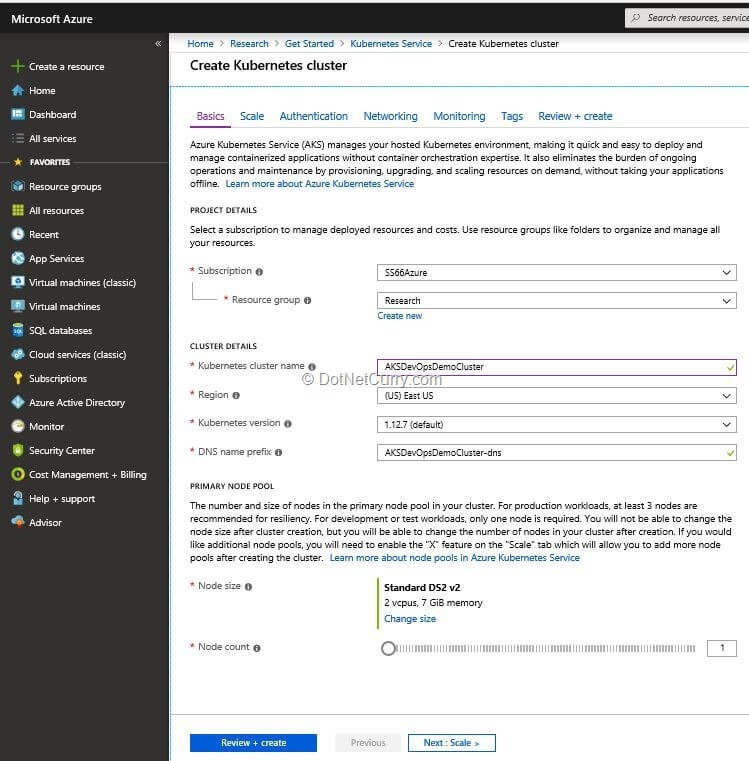Click the info icon next to Region
749x761 pixels.
(236, 396)
